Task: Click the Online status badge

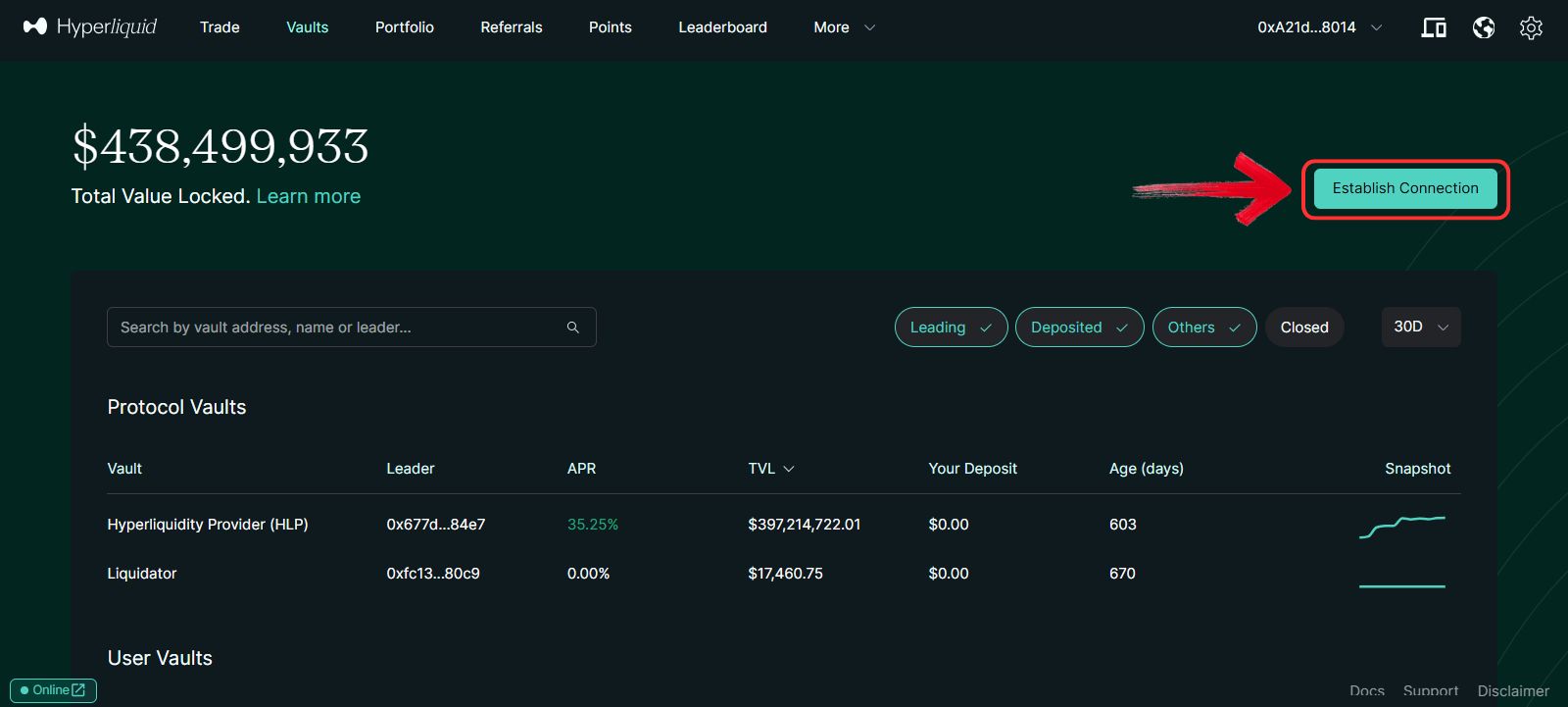Action: pyautogui.click(x=53, y=690)
